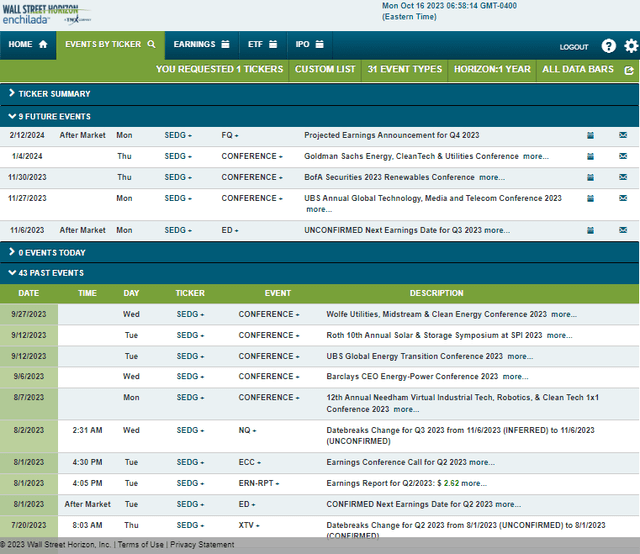Click the $2.62 earnings value
The image size is (640, 554).
coord(451,483)
